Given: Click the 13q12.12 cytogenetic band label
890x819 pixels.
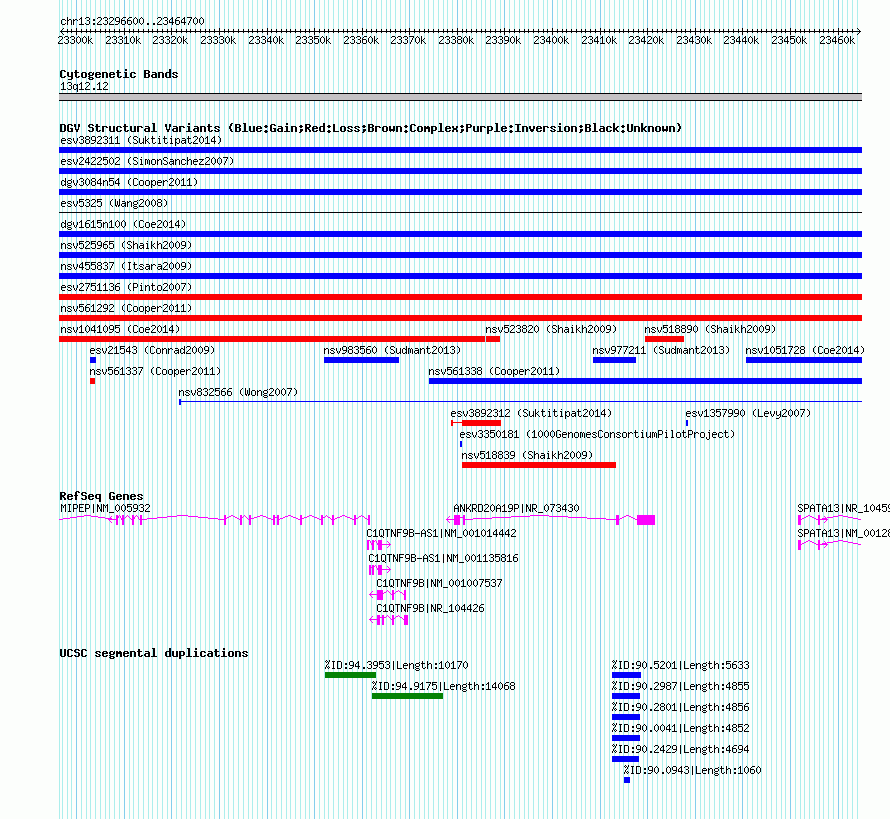Looking at the screenshot, I should click(84, 86).
